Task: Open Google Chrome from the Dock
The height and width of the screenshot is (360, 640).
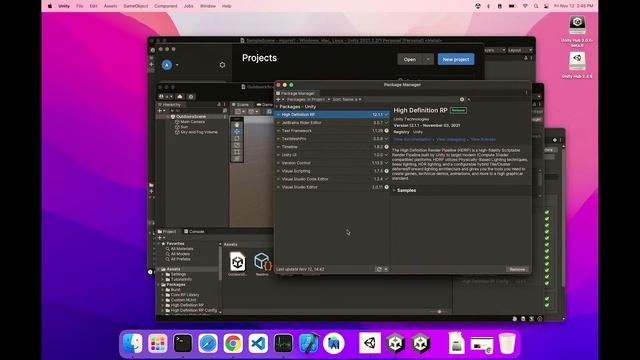Action: (233, 343)
